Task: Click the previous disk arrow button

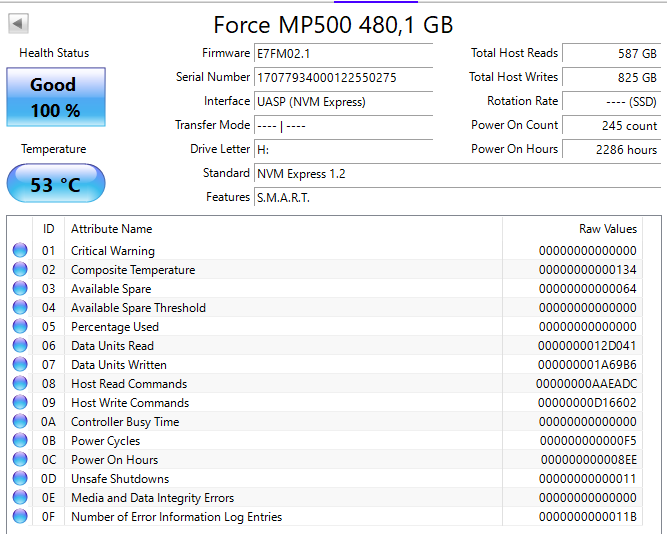Action: (19, 23)
